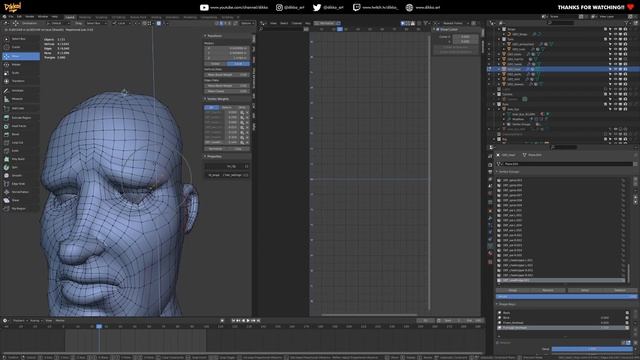Select the Select Box tool
Screen dimensions: 640x360
tap(20, 39)
